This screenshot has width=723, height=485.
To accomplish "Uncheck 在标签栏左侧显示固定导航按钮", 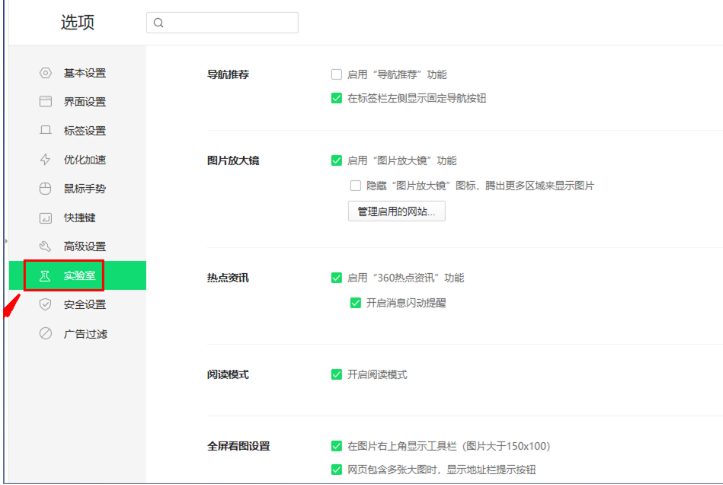I will (337, 98).
